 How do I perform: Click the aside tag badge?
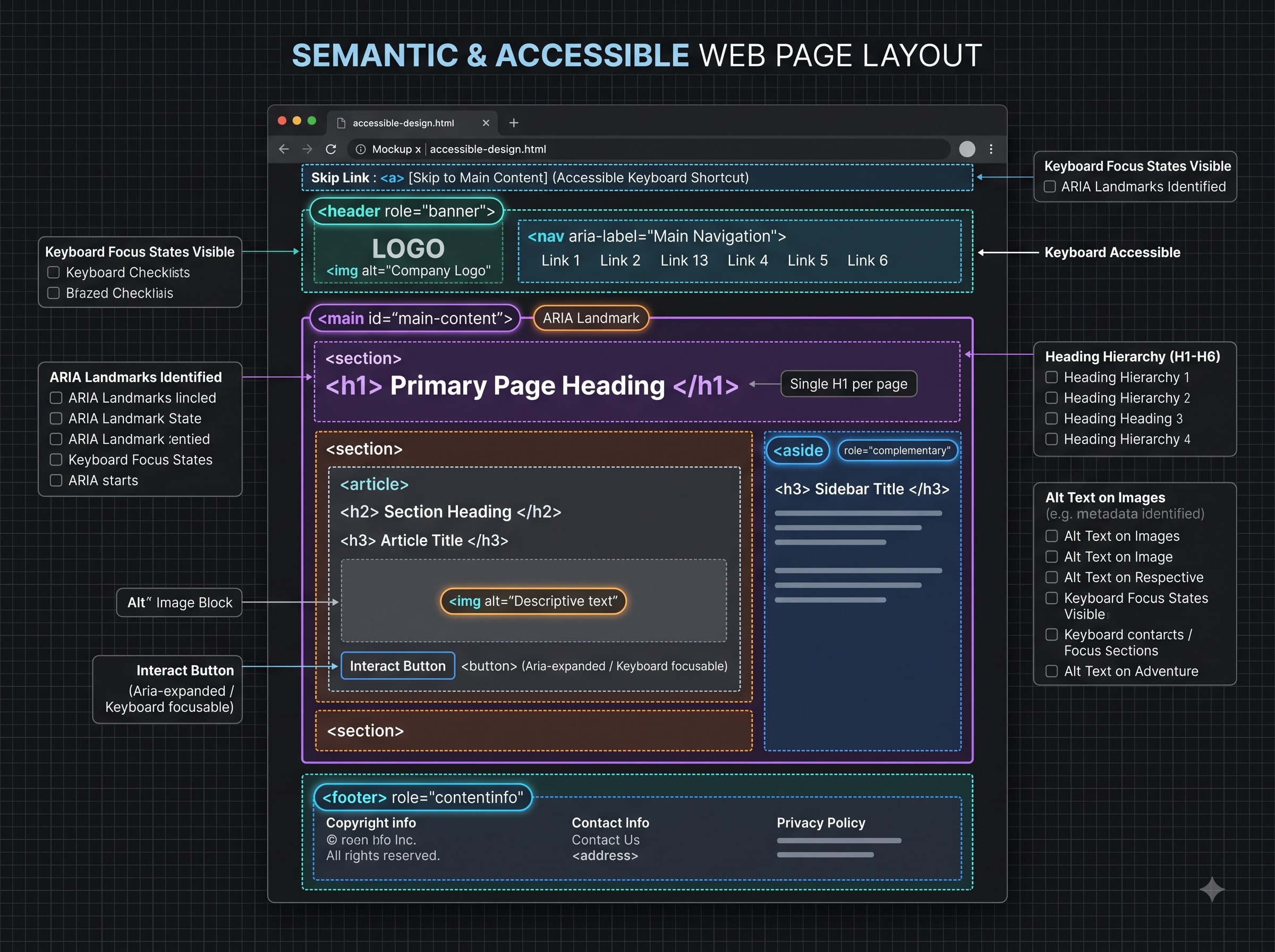click(797, 450)
